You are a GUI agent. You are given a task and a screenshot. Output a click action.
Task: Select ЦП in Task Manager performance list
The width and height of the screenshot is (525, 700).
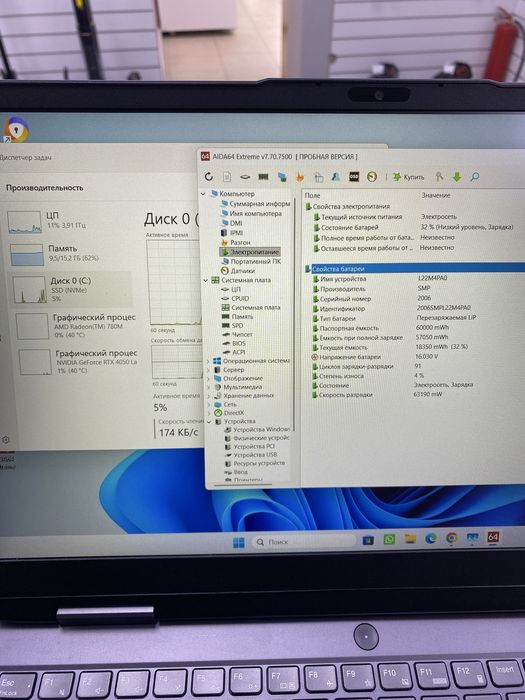pyautogui.click(x=67, y=221)
